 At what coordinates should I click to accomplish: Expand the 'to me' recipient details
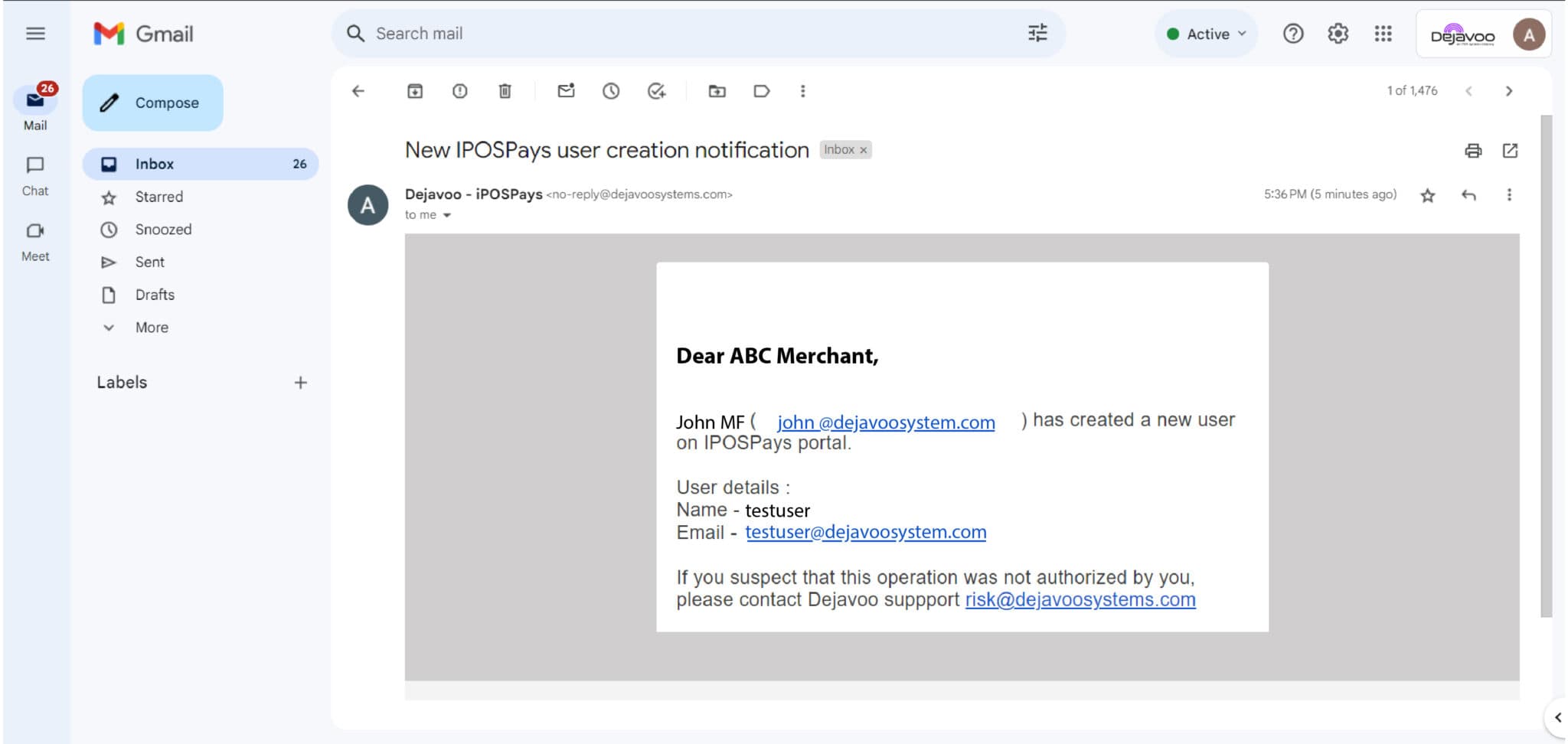pyautogui.click(x=447, y=215)
